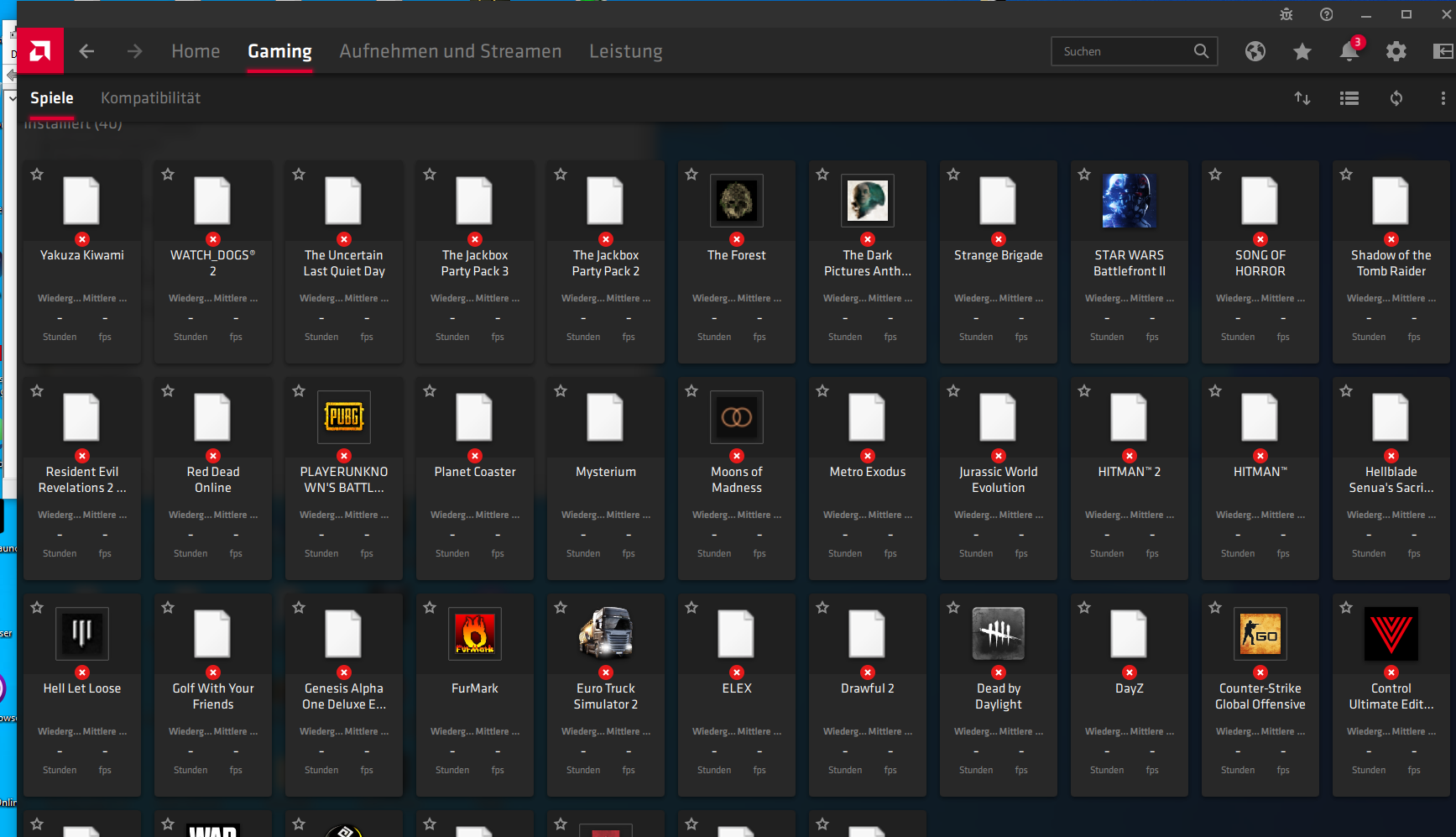Switch to the Kompatibilität sub-tab
The image size is (1456, 837).
point(150,98)
